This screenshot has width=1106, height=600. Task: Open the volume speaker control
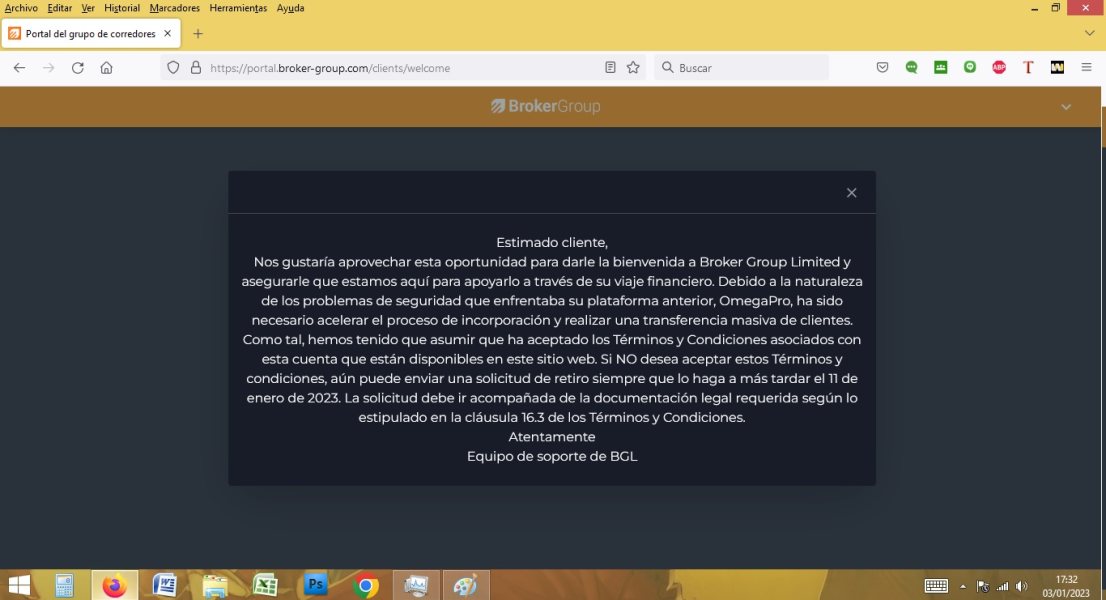point(1021,586)
